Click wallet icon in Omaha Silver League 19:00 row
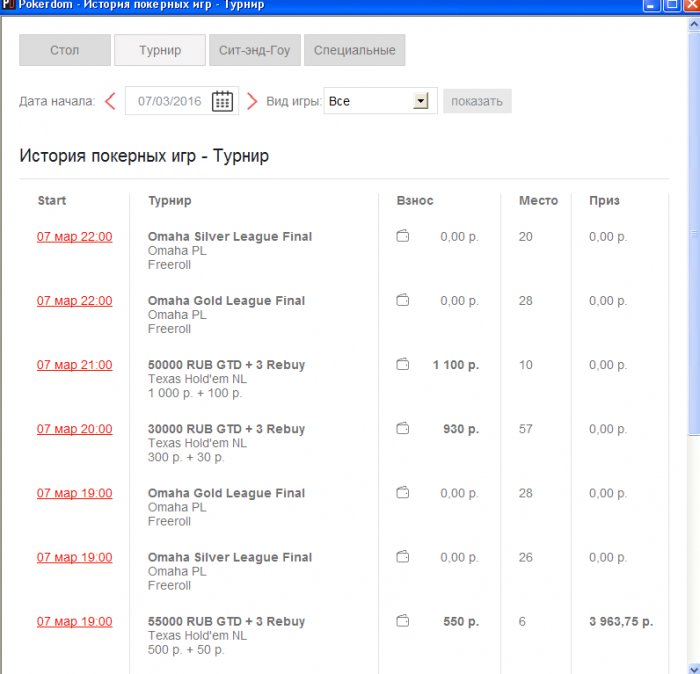This screenshot has width=700, height=674. point(403,557)
